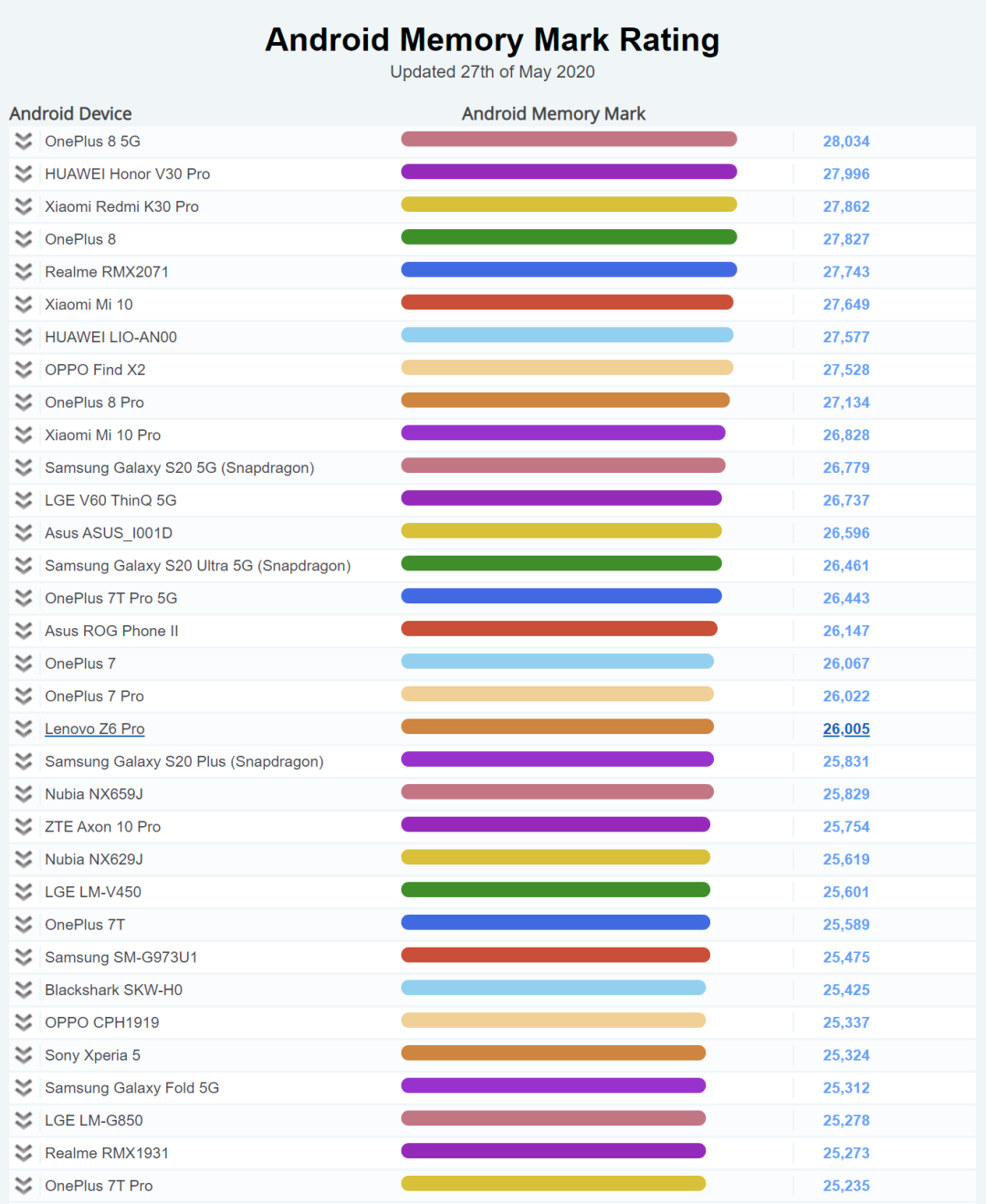Expand the Xiaomi Redmi K30 Pro row chevron
This screenshot has height=1204, width=986.
(24, 206)
